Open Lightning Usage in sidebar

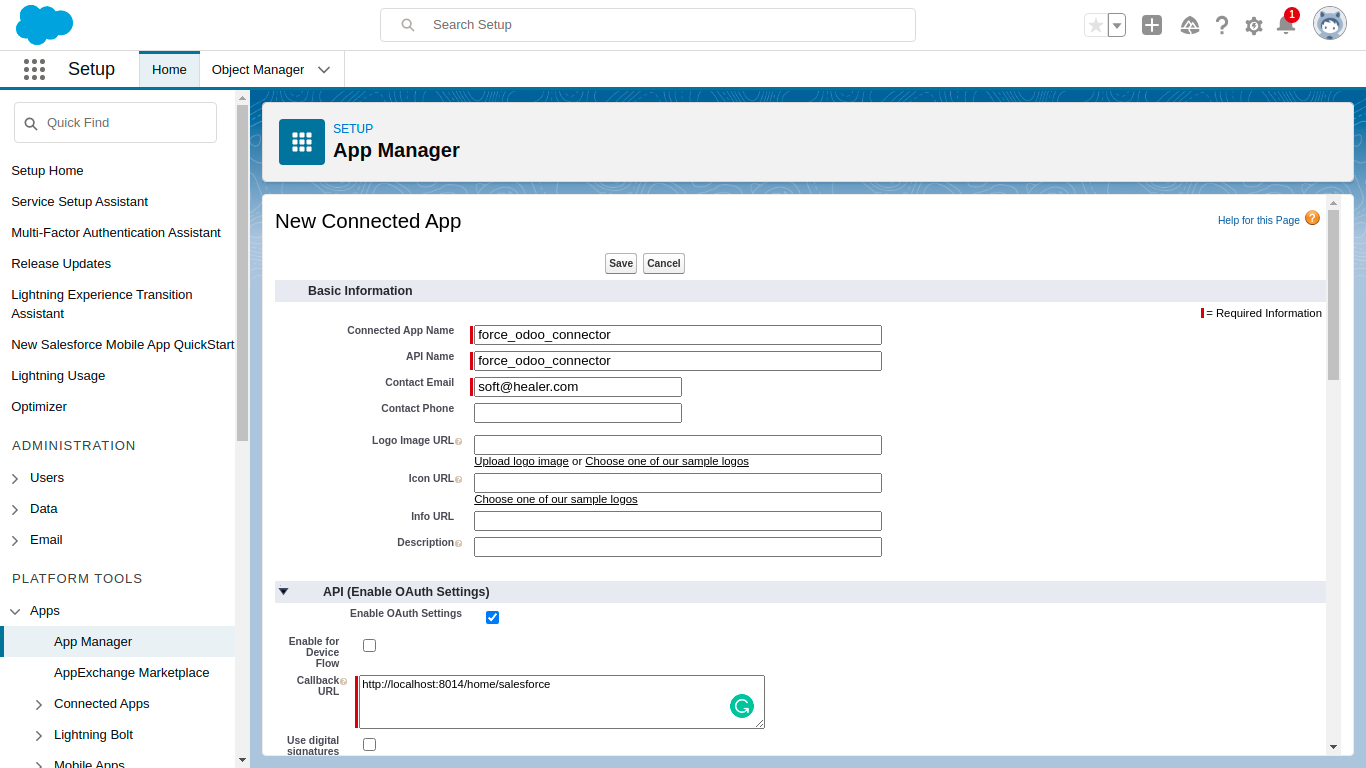58,376
